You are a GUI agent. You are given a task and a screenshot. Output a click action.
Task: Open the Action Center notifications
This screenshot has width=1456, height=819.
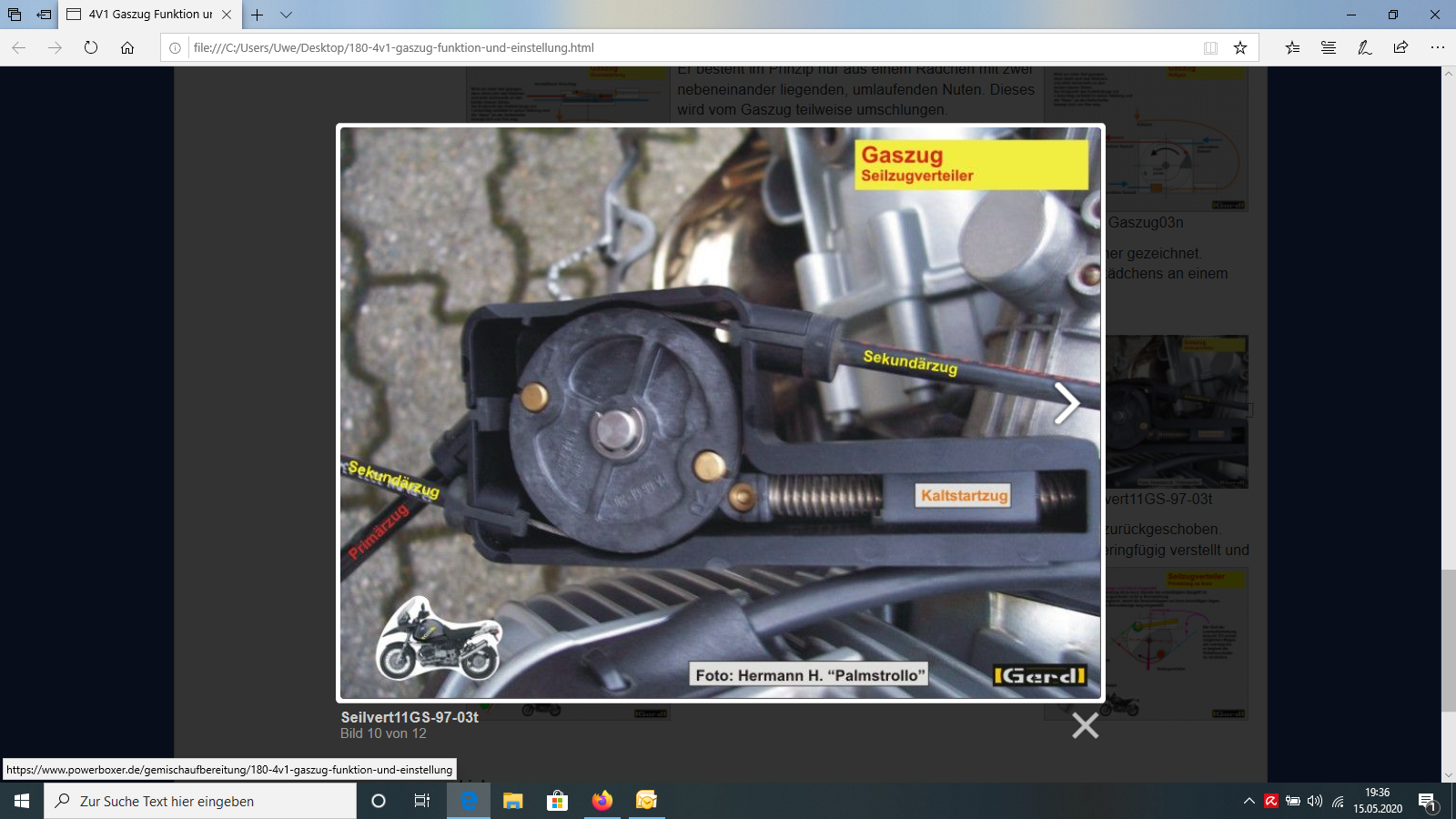pyautogui.click(x=1427, y=801)
